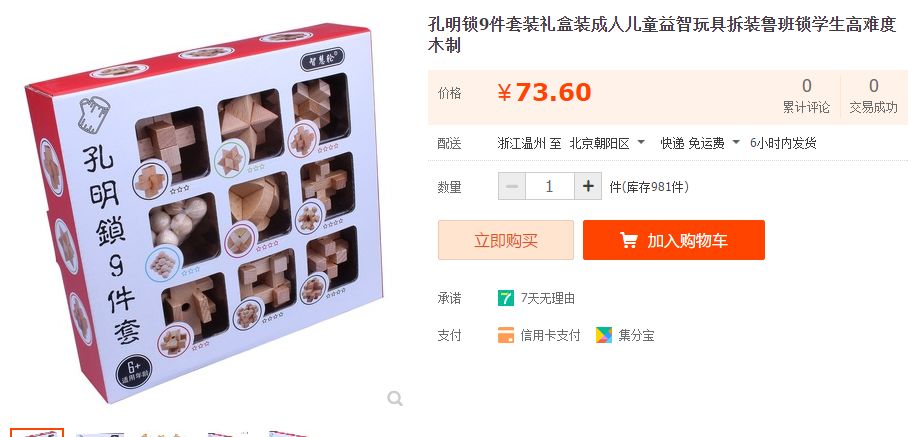Add item with 加入购物车 button
Image resolution: width=922 pixels, height=437 pixels.
click(674, 240)
